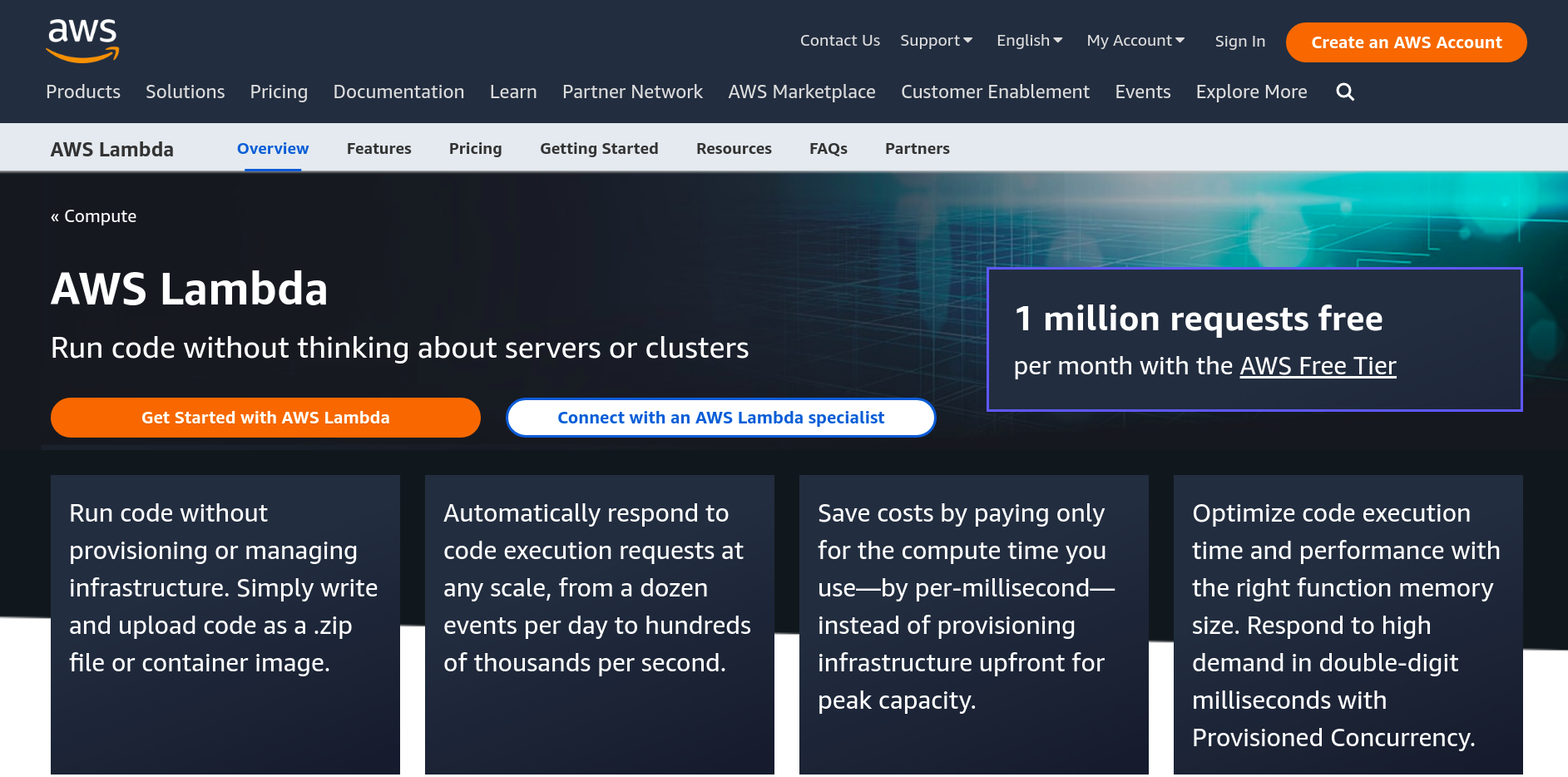
Task: Open the FAQs tab
Action: click(828, 148)
